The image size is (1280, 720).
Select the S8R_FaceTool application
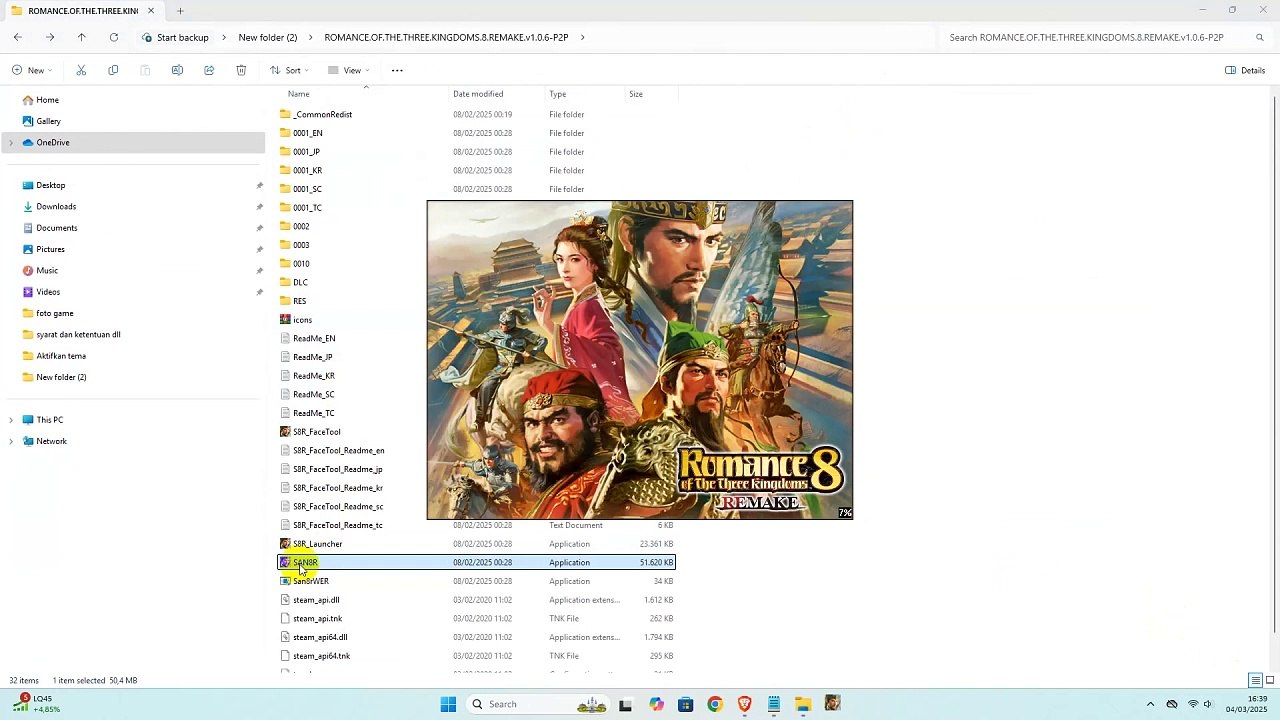point(316,432)
